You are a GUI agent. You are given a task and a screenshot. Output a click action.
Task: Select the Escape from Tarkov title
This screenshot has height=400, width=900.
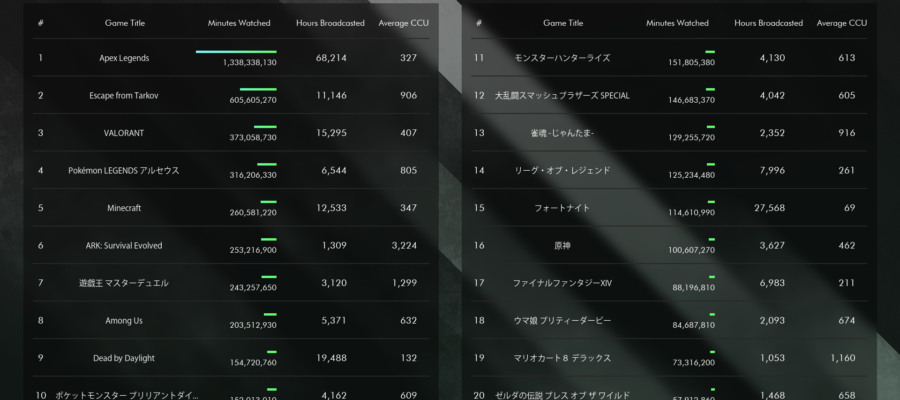[124, 96]
